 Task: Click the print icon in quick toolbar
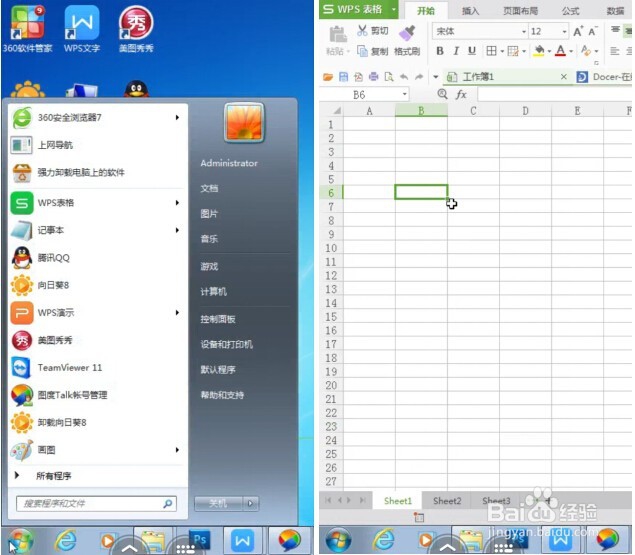click(373, 77)
